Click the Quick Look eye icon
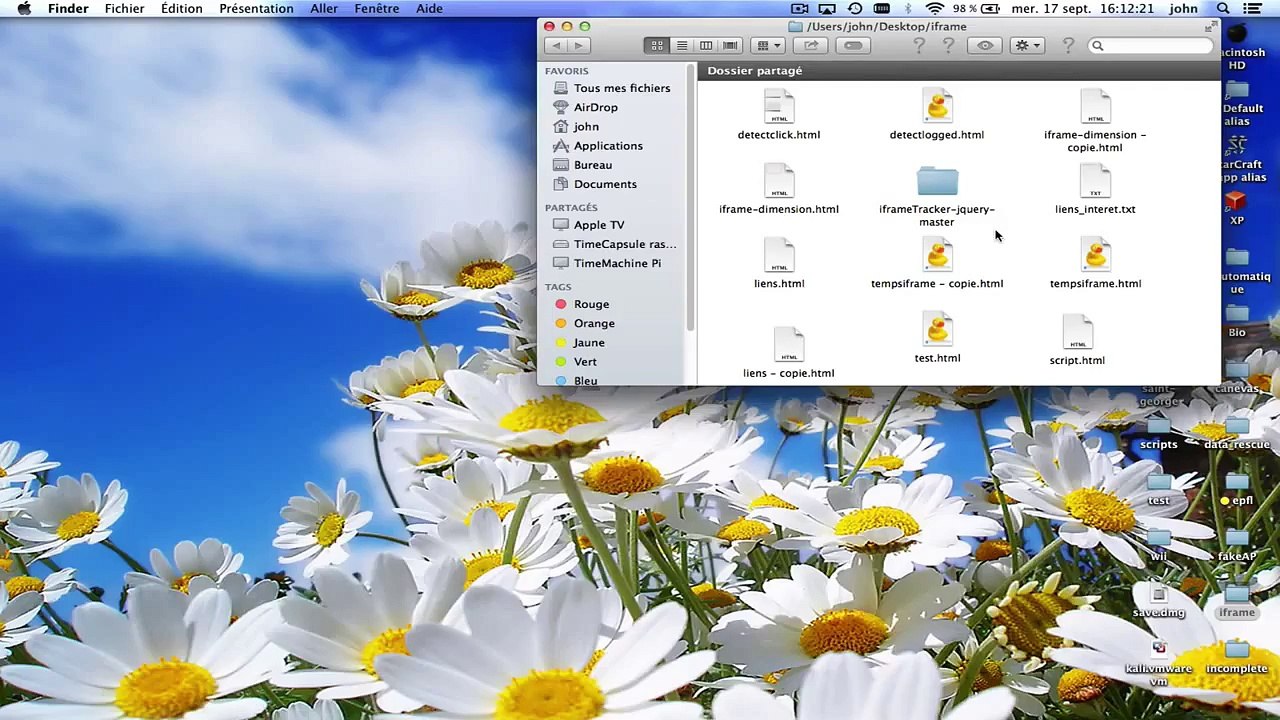This screenshot has width=1280, height=720. [x=985, y=46]
